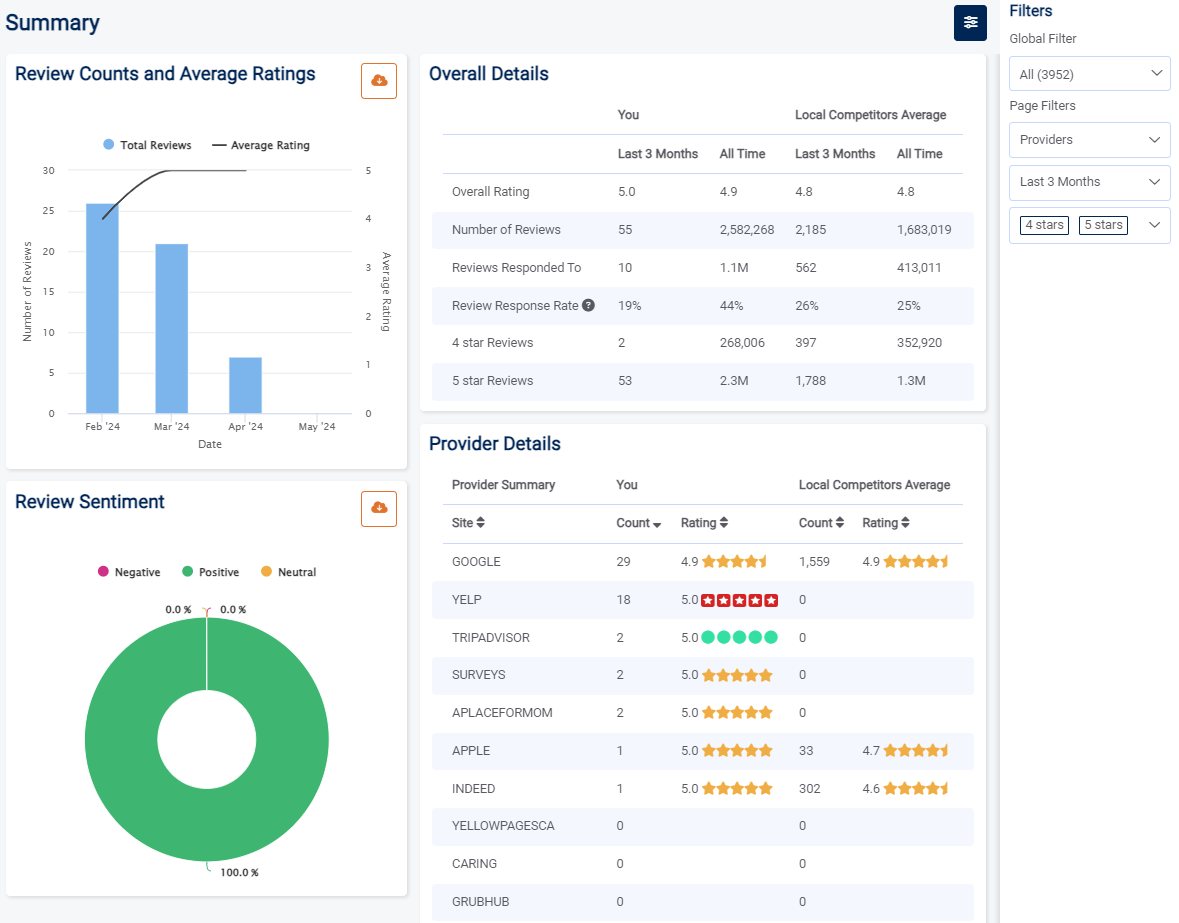
Task: Sort by competitors' Count column
Action: (x=821, y=523)
